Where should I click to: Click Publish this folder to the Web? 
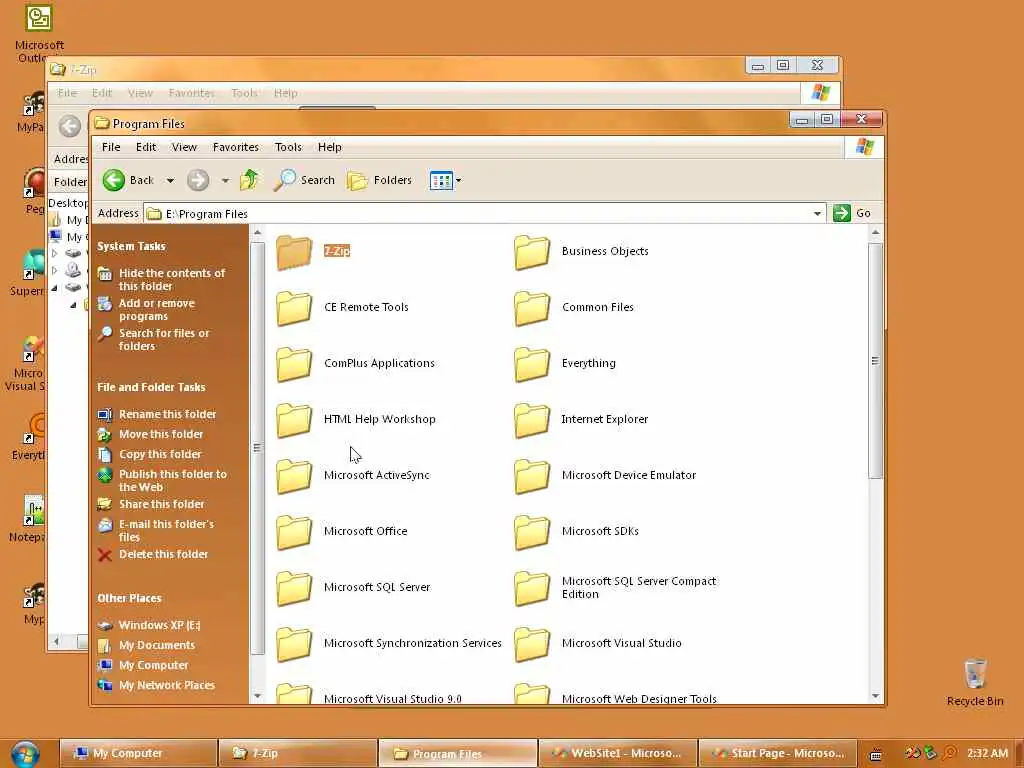point(173,481)
